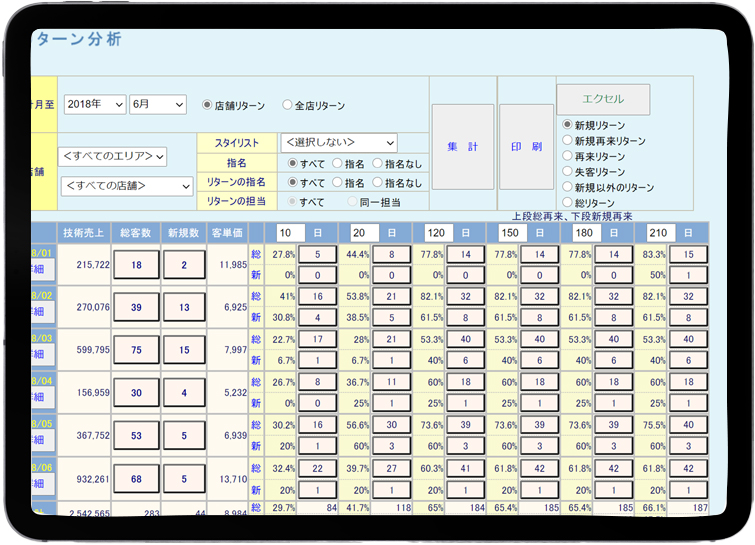
Task: Click the 集計 button
Action: pyautogui.click(x=462, y=147)
